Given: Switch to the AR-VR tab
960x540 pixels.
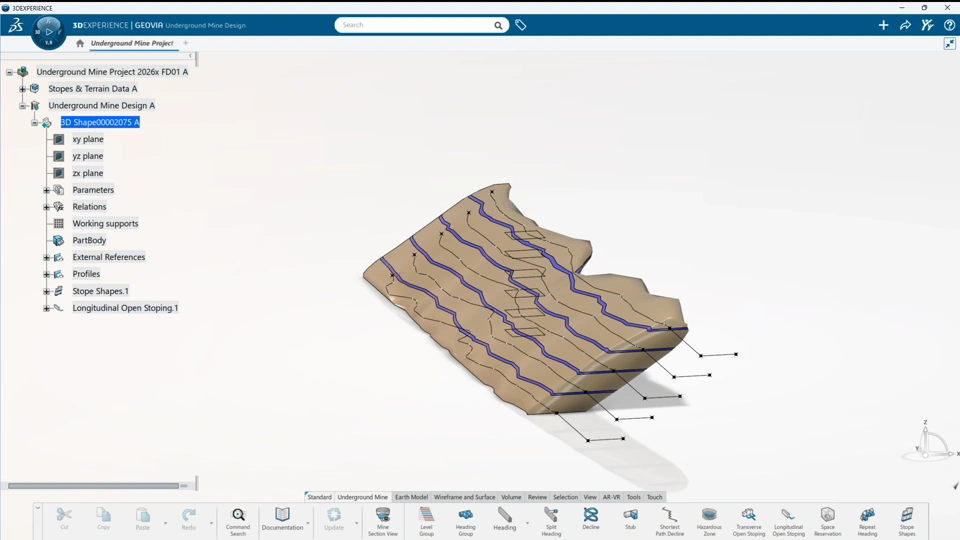Looking at the screenshot, I should (611, 497).
